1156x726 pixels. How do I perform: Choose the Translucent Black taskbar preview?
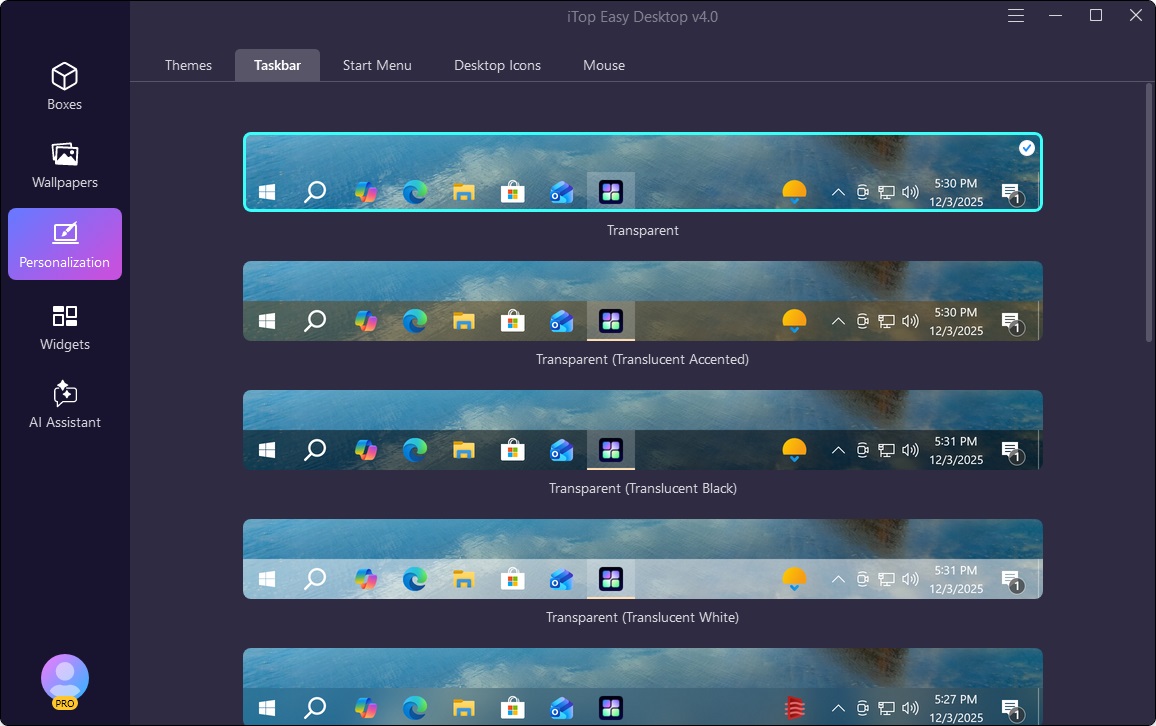[x=643, y=429]
